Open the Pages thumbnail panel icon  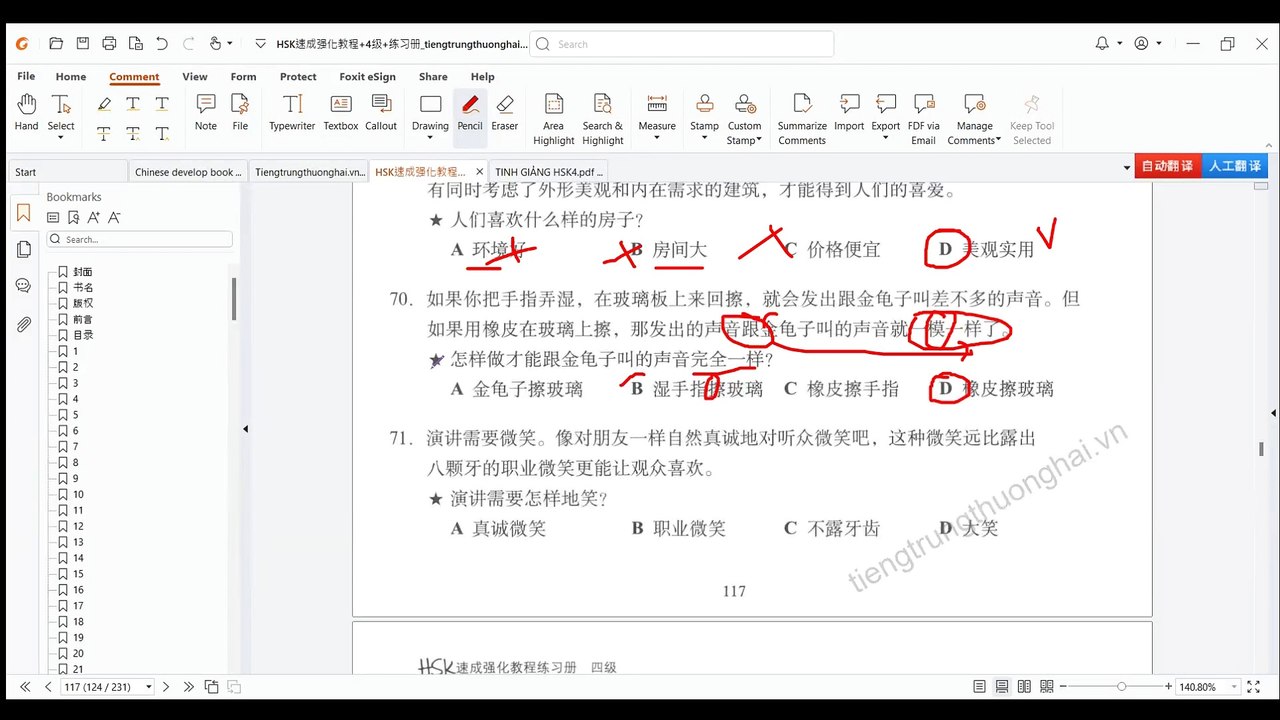pyautogui.click(x=23, y=249)
